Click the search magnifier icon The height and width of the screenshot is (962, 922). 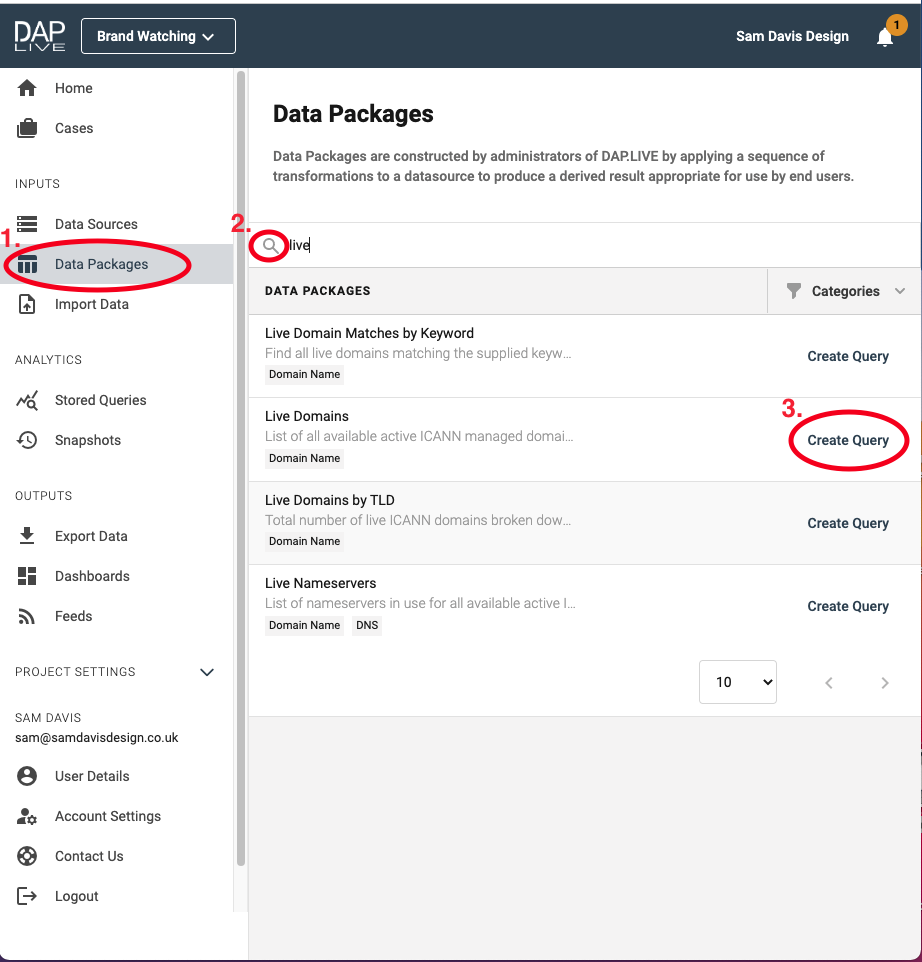[x=270, y=245]
